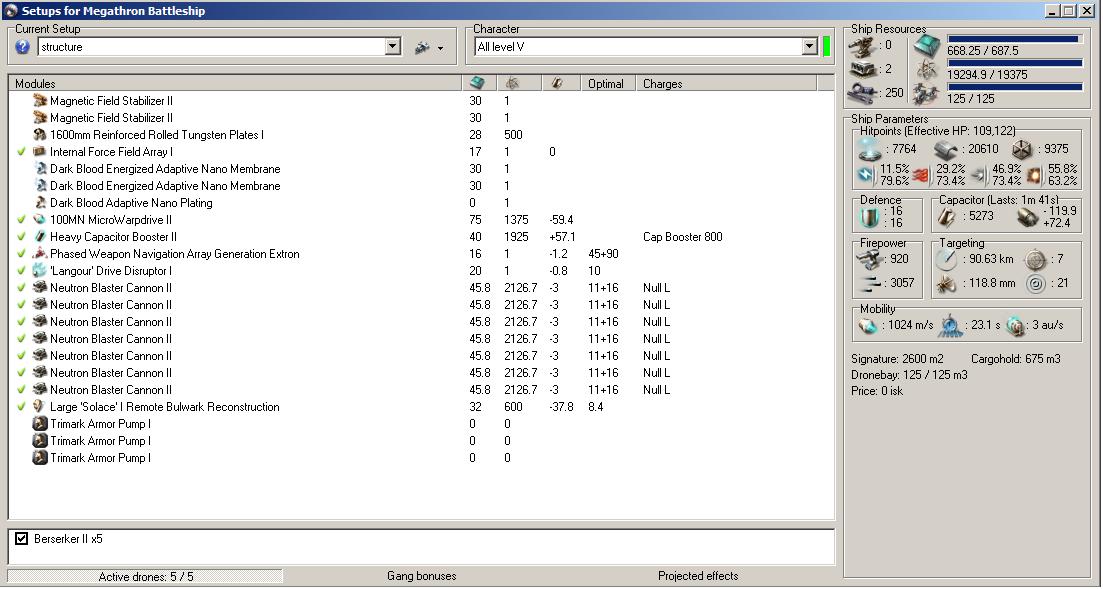1103x589 pixels.
Task: Click the Defence tank icon
Action: pos(869,217)
